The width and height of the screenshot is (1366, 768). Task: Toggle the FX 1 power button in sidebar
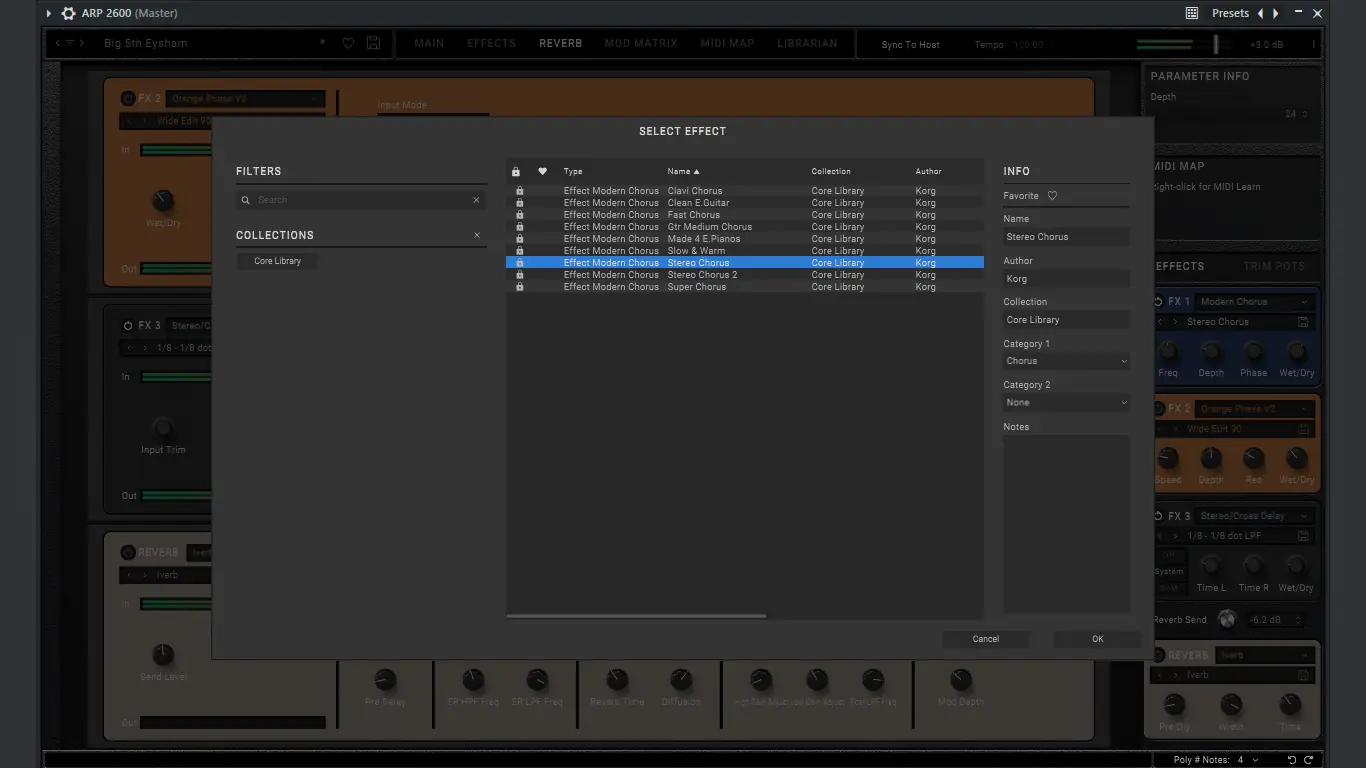1158,301
